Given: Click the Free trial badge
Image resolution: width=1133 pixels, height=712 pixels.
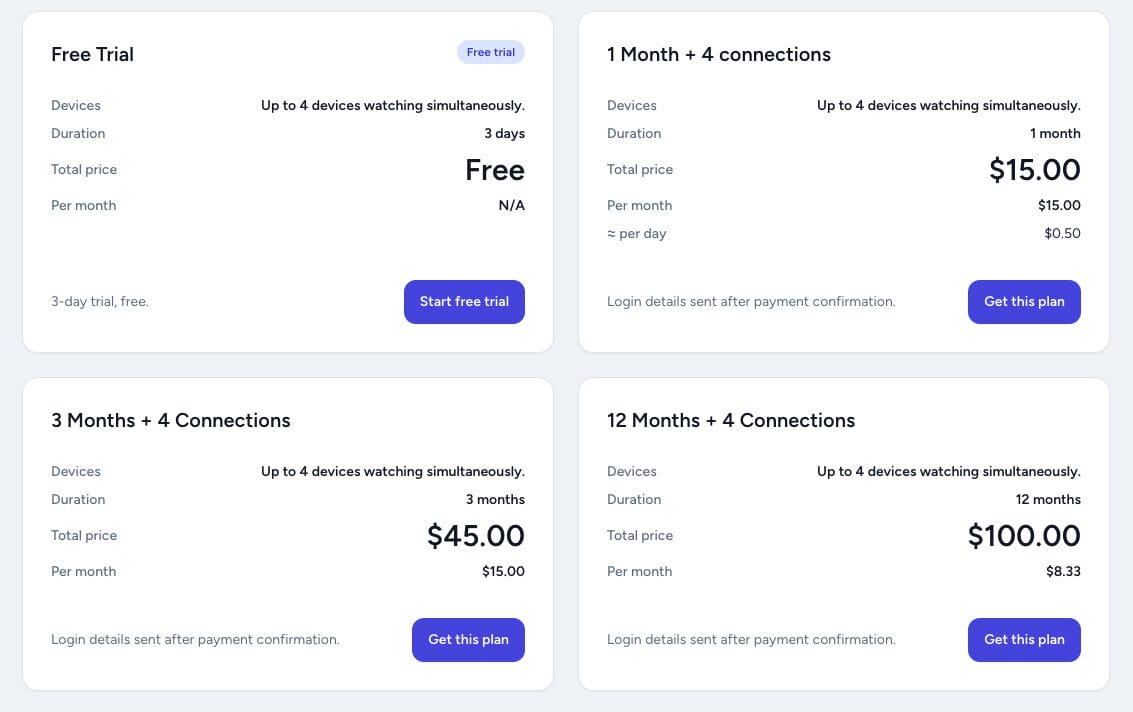Looking at the screenshot, I should (490, 51).
